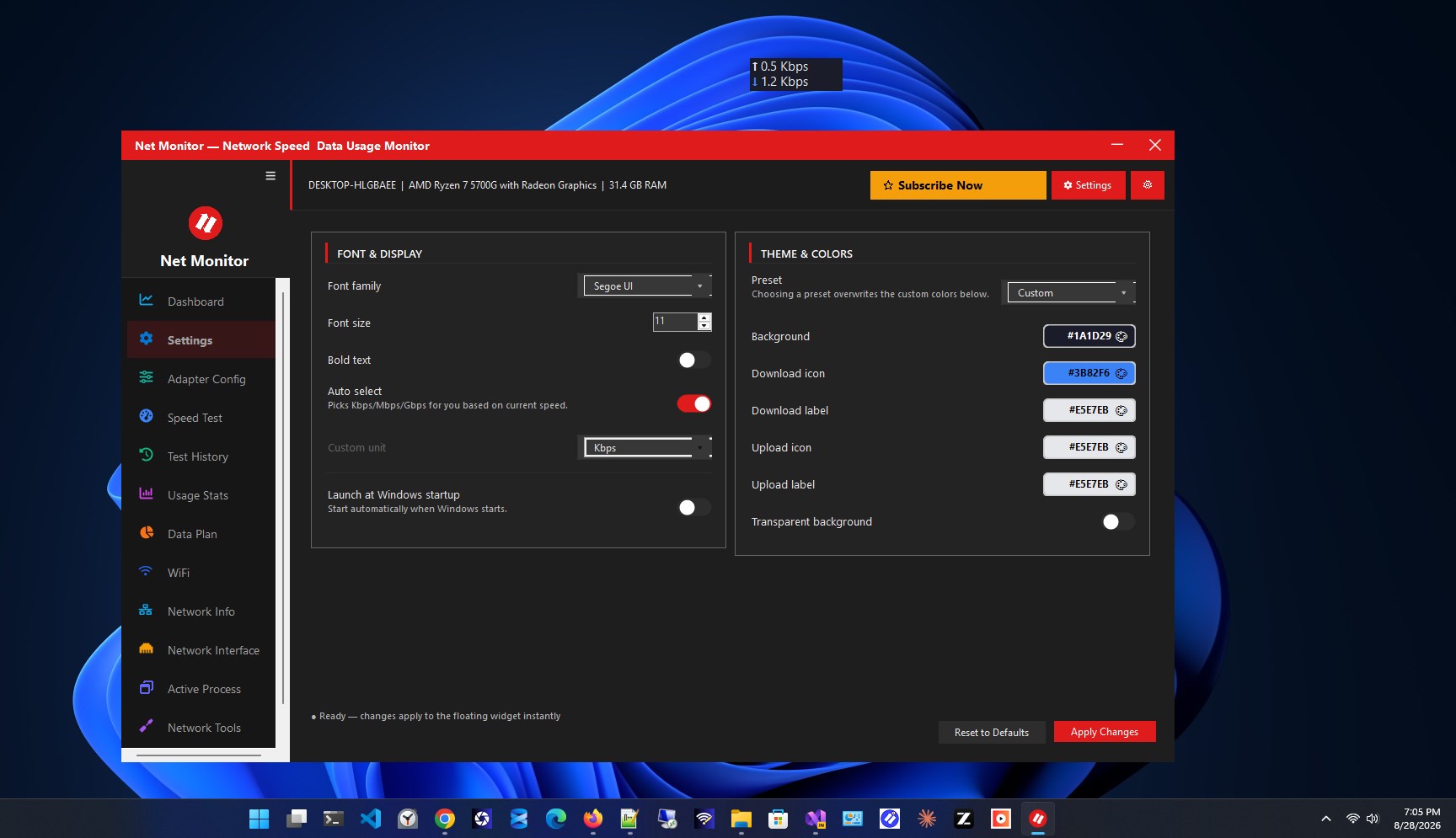1456x838 pixels.
Task: Click the Font size input field
Action: click(676, 322)
